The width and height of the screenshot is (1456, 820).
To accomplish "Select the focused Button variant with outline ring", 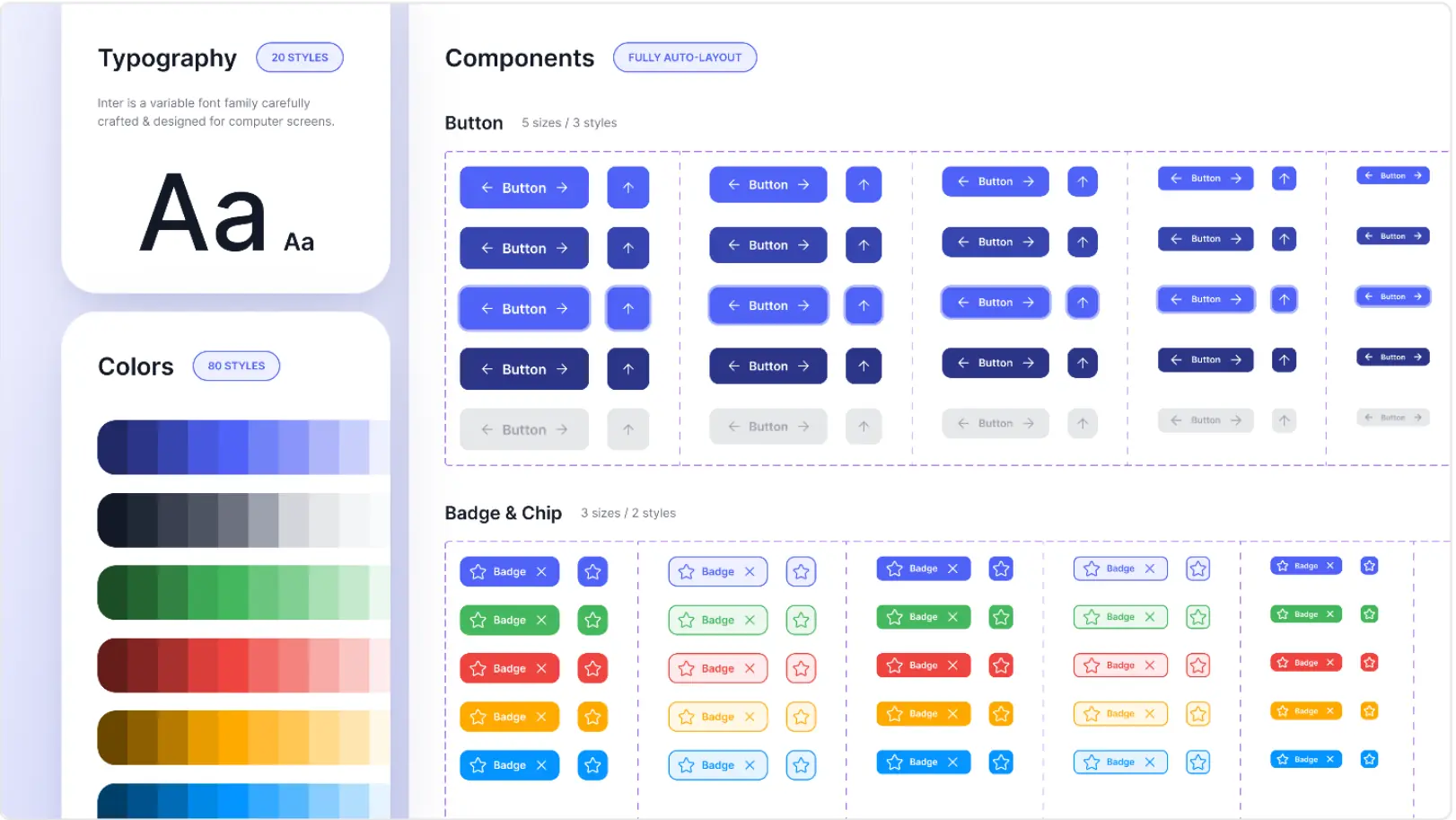I will pyautogui.click(x=524, y=308).
